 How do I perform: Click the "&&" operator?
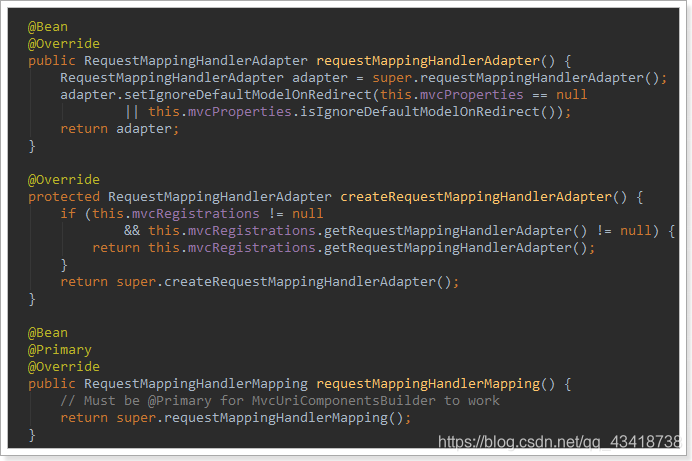132,231
